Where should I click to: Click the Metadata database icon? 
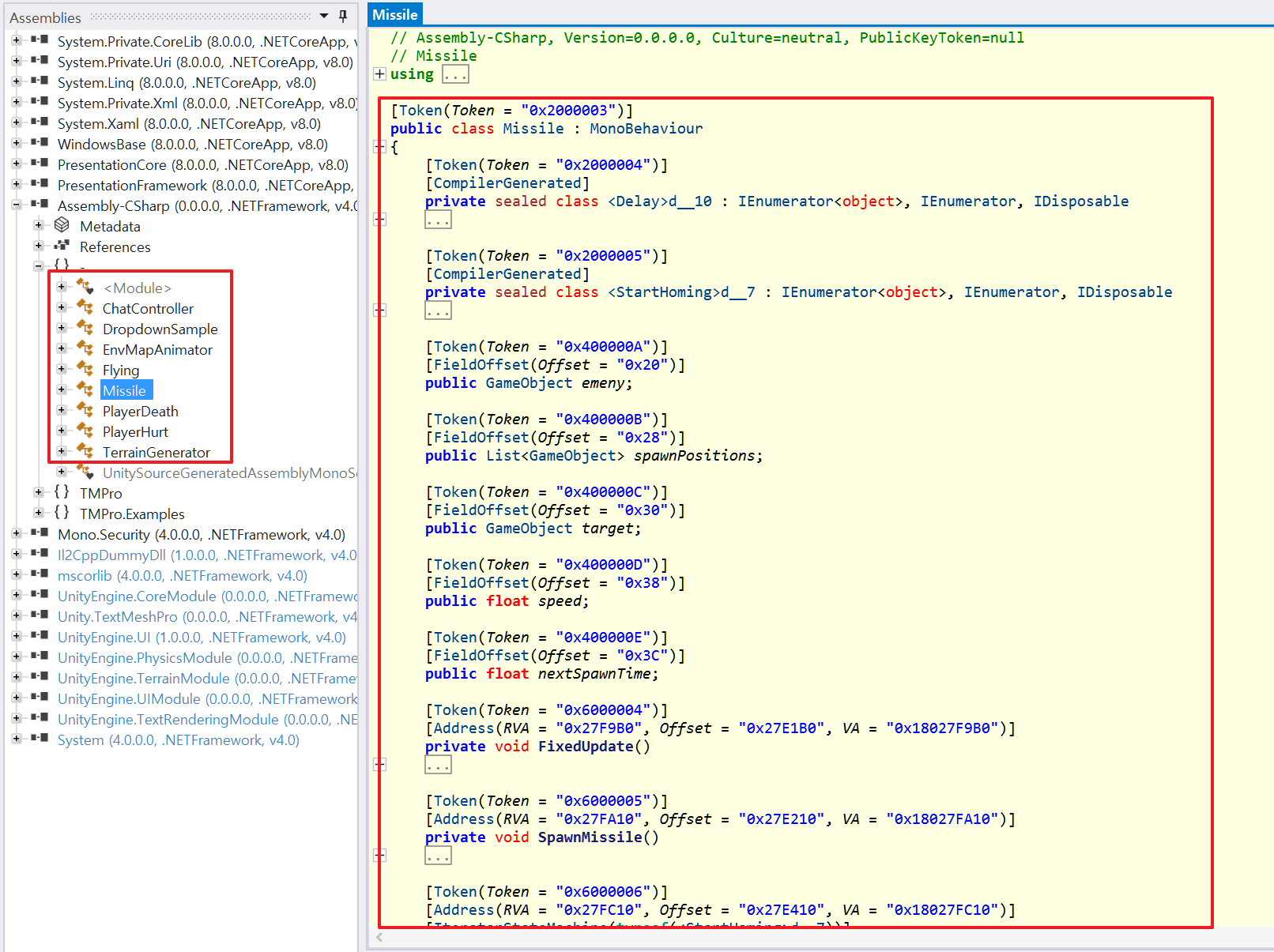62,226
